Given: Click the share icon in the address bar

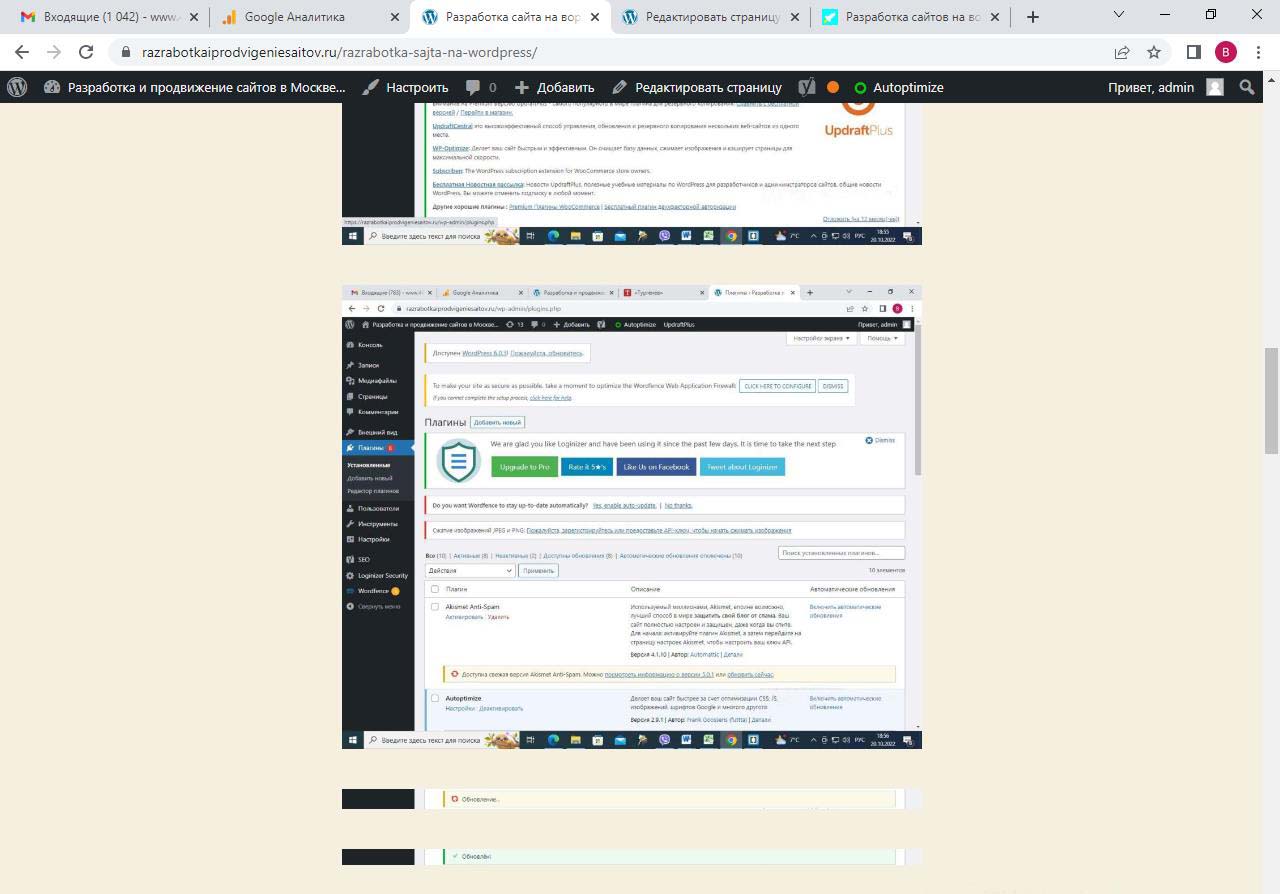Looking at the screenshot, I should click(x=1122, y=52).
